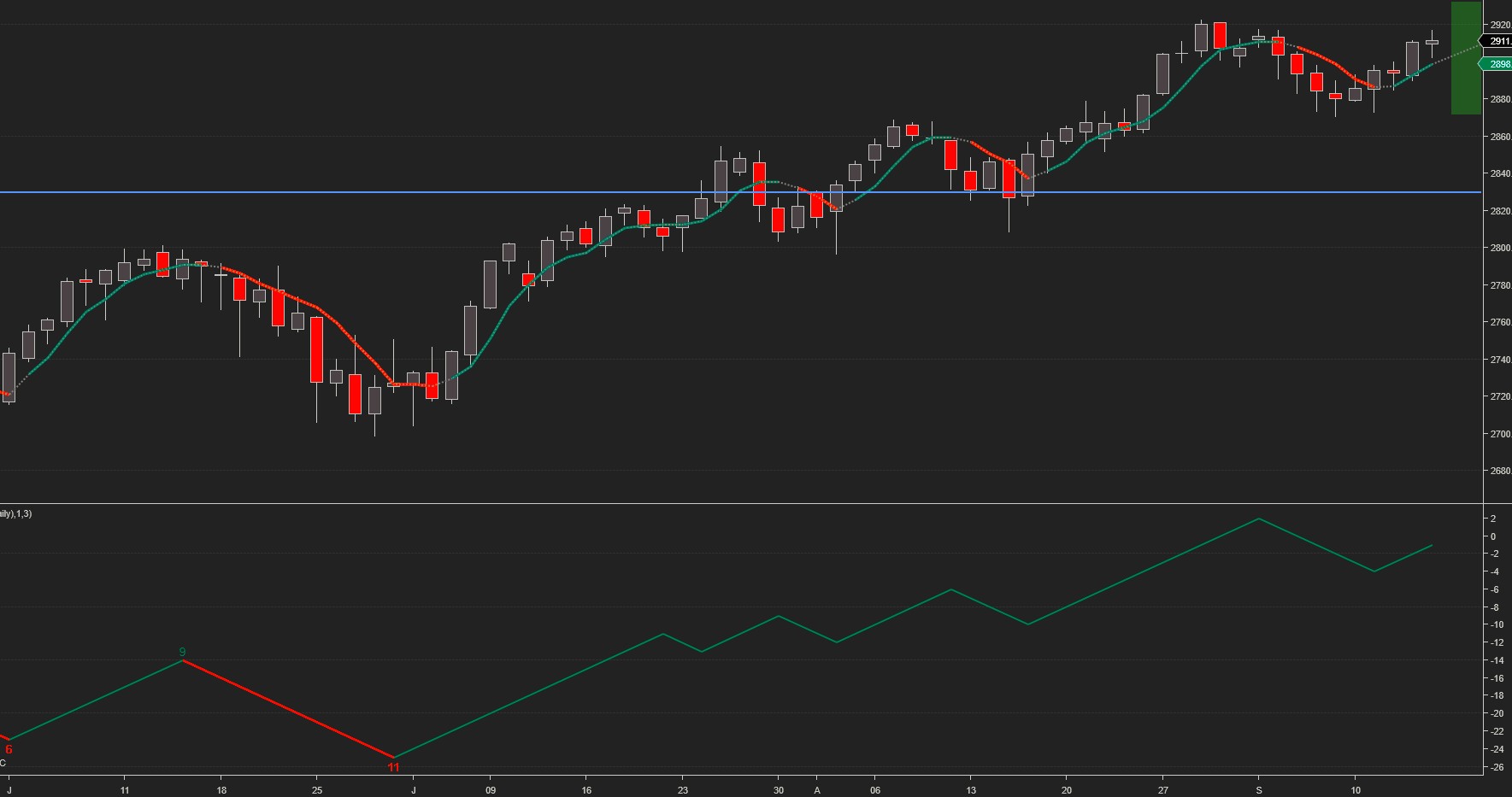Select the 23 date label on the time axis
The width and height of the screenshot is (1512, 797).
(682, 790)
